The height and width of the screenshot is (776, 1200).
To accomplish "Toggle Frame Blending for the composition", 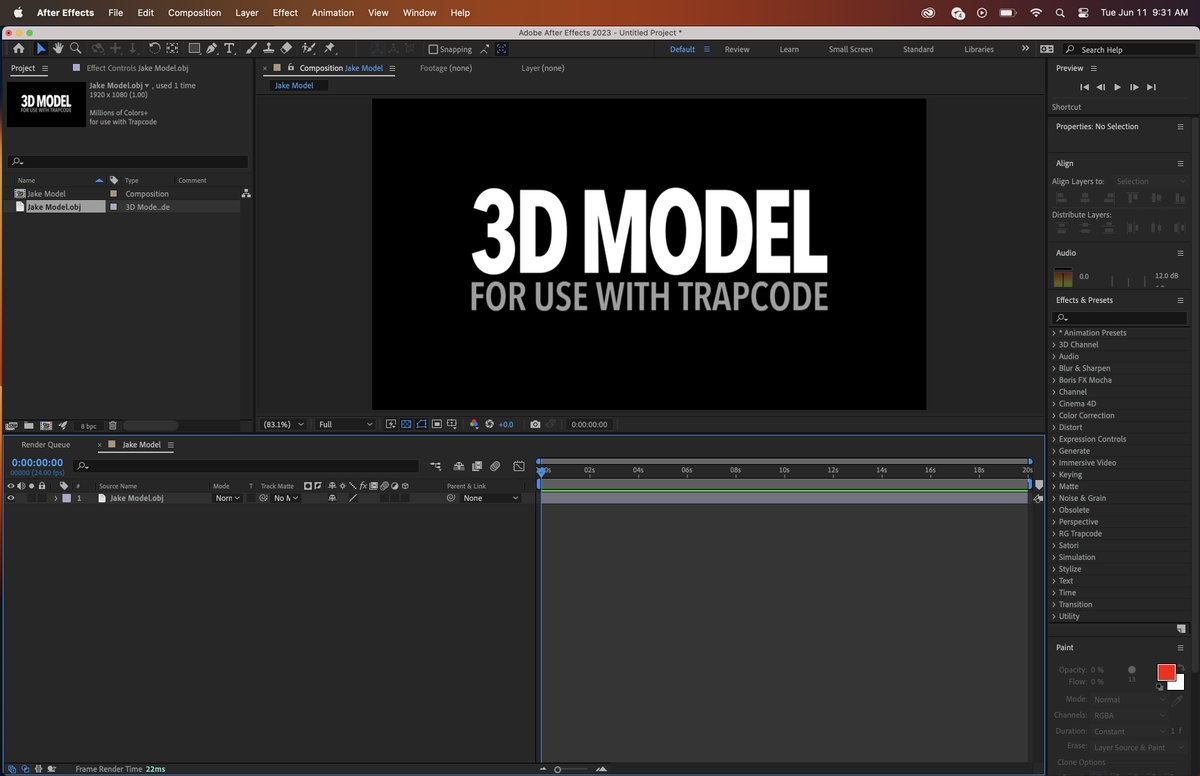I will [x=476, y=466].
